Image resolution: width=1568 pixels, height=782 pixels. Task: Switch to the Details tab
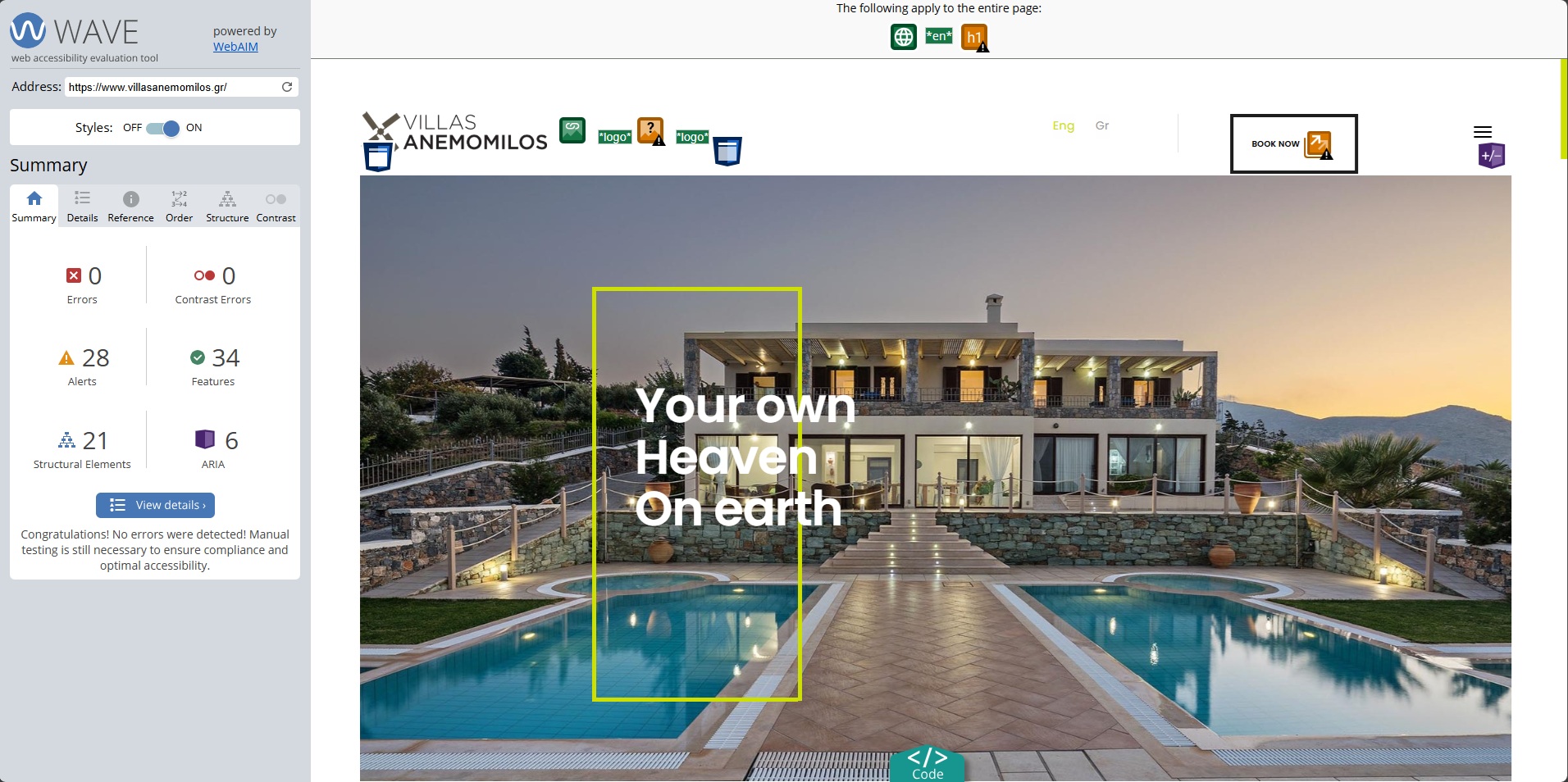82,207
